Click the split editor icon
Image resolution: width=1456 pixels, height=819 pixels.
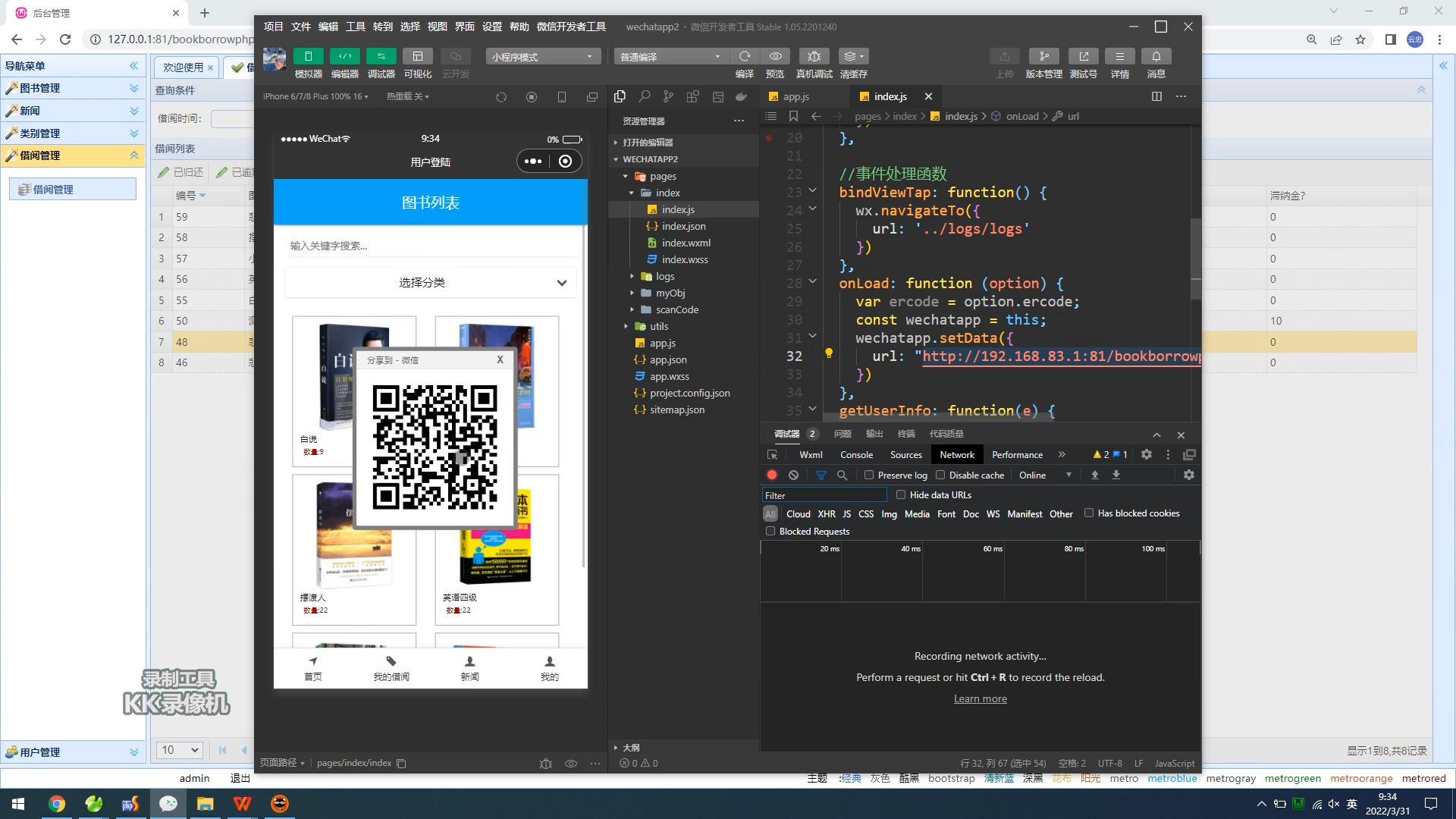point(1156,96)
